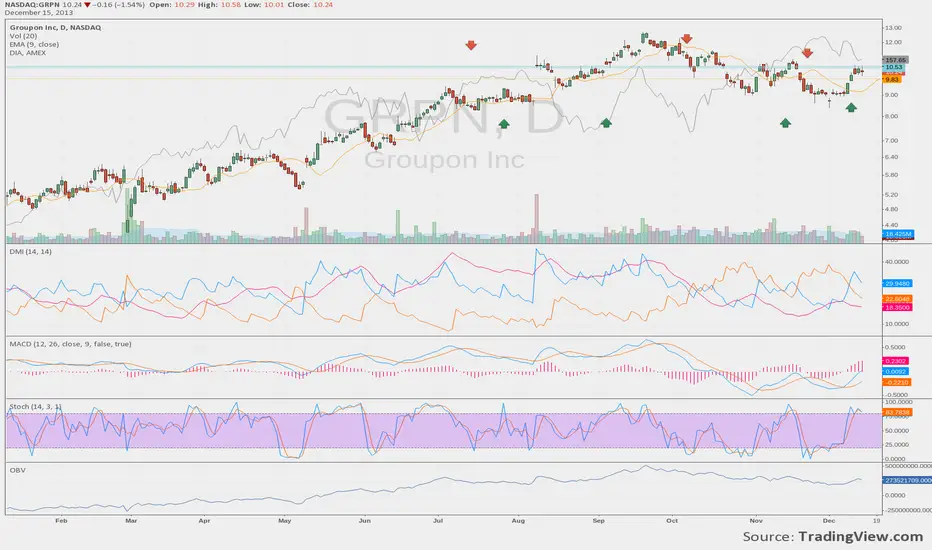Click the Stoch (14, 3, 1) pane label

35,406
